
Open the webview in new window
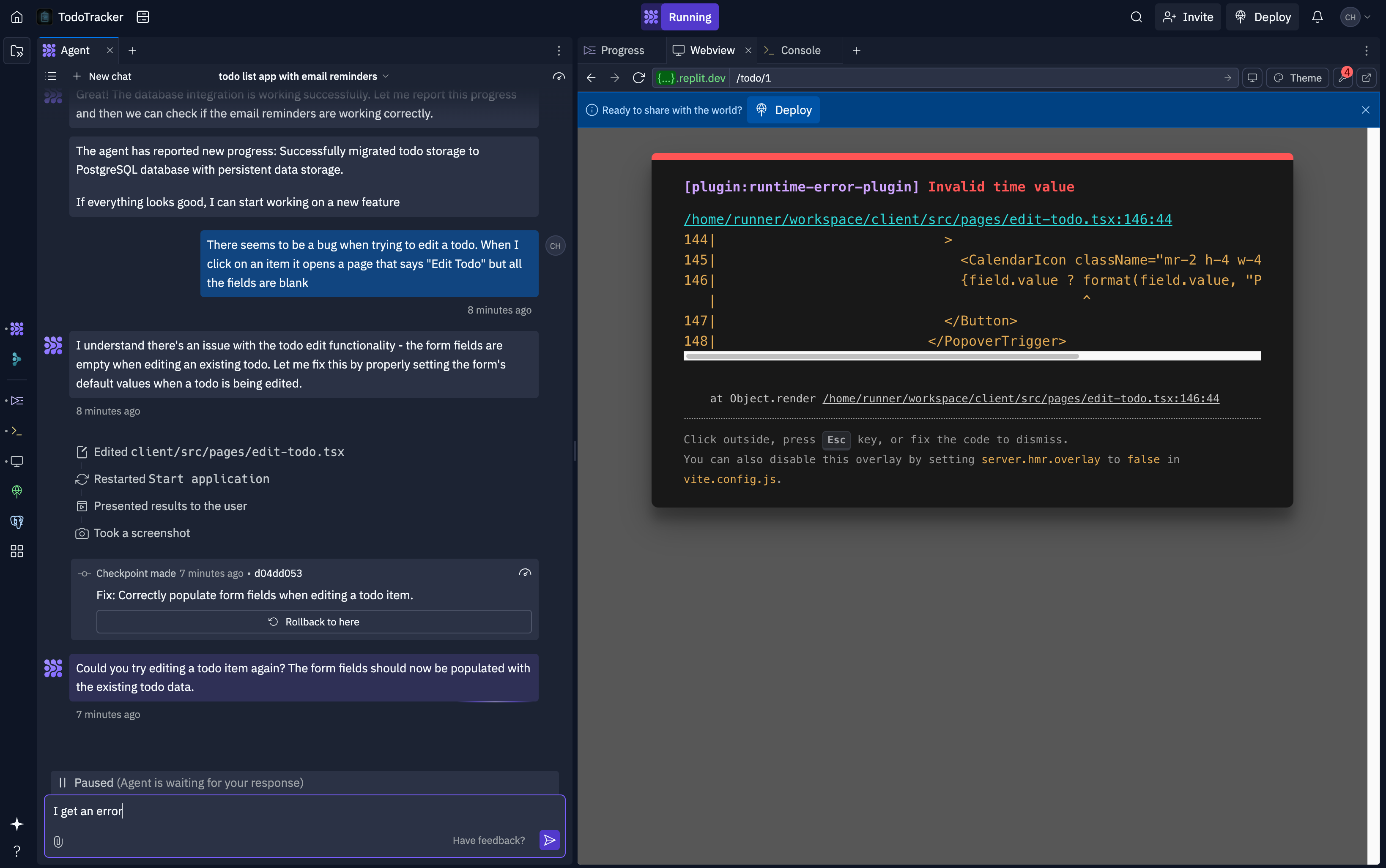(x=1367, y=77)
